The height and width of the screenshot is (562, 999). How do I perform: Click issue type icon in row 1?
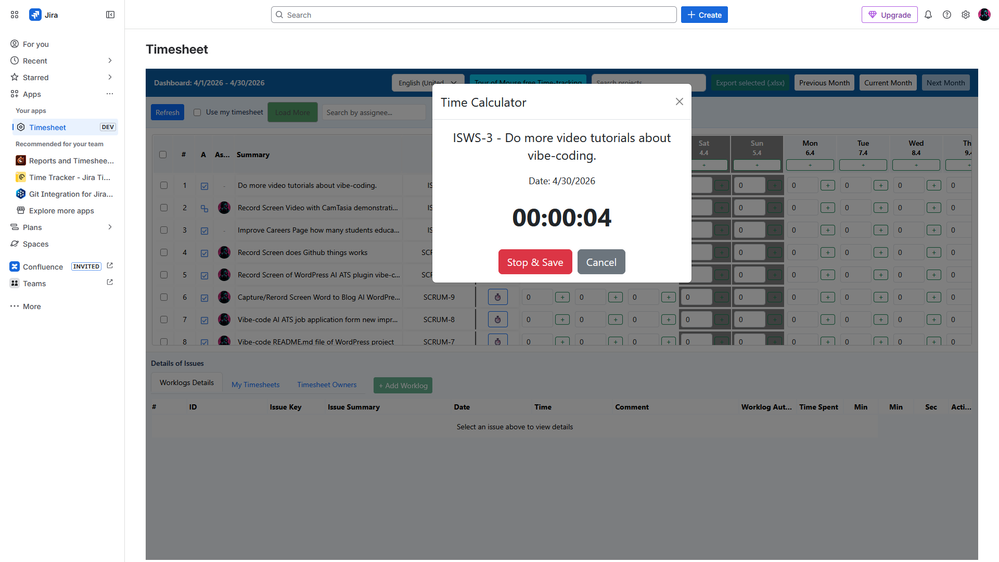[204, 186]
